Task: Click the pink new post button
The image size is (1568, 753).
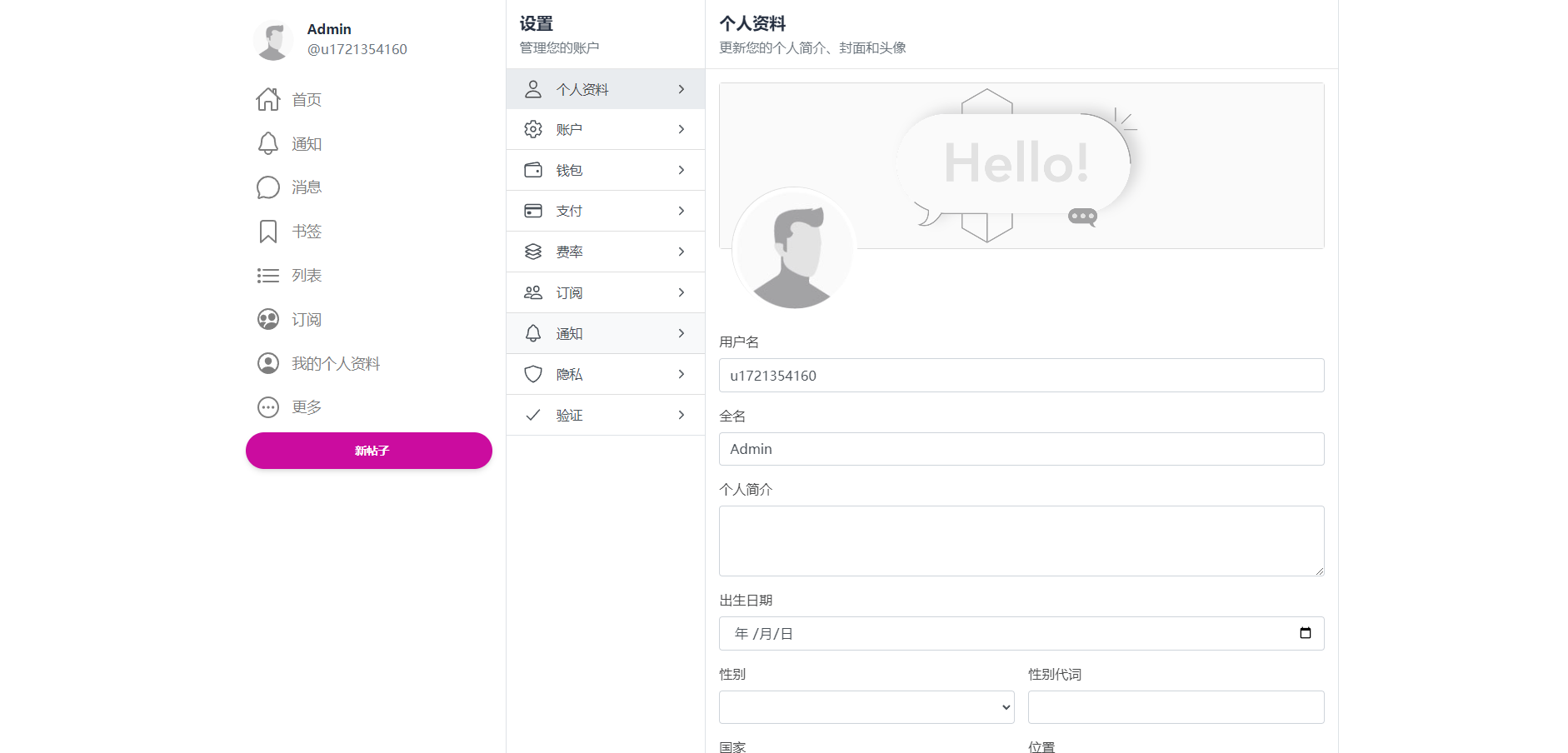Action: pos(369,451)
